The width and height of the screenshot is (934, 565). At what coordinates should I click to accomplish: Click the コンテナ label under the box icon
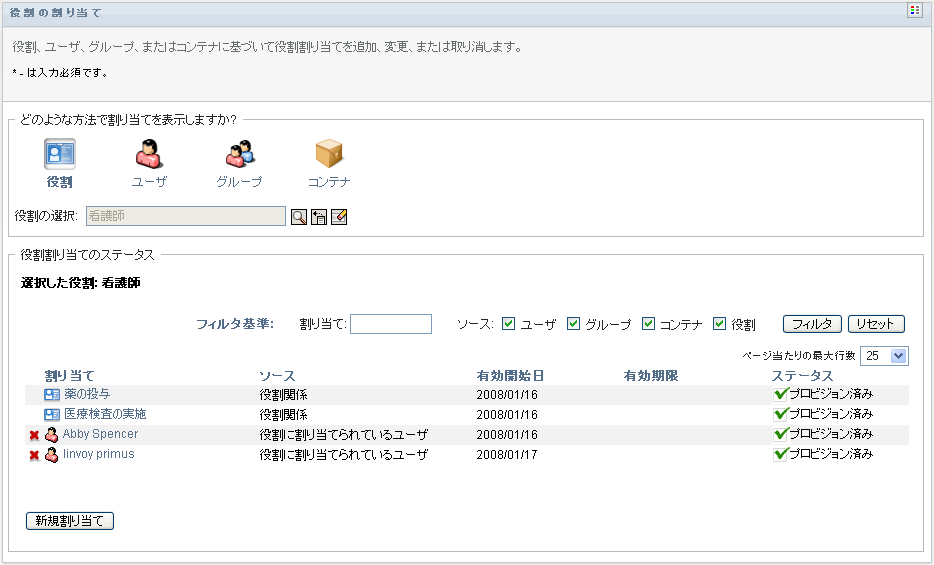pos(329,182)
